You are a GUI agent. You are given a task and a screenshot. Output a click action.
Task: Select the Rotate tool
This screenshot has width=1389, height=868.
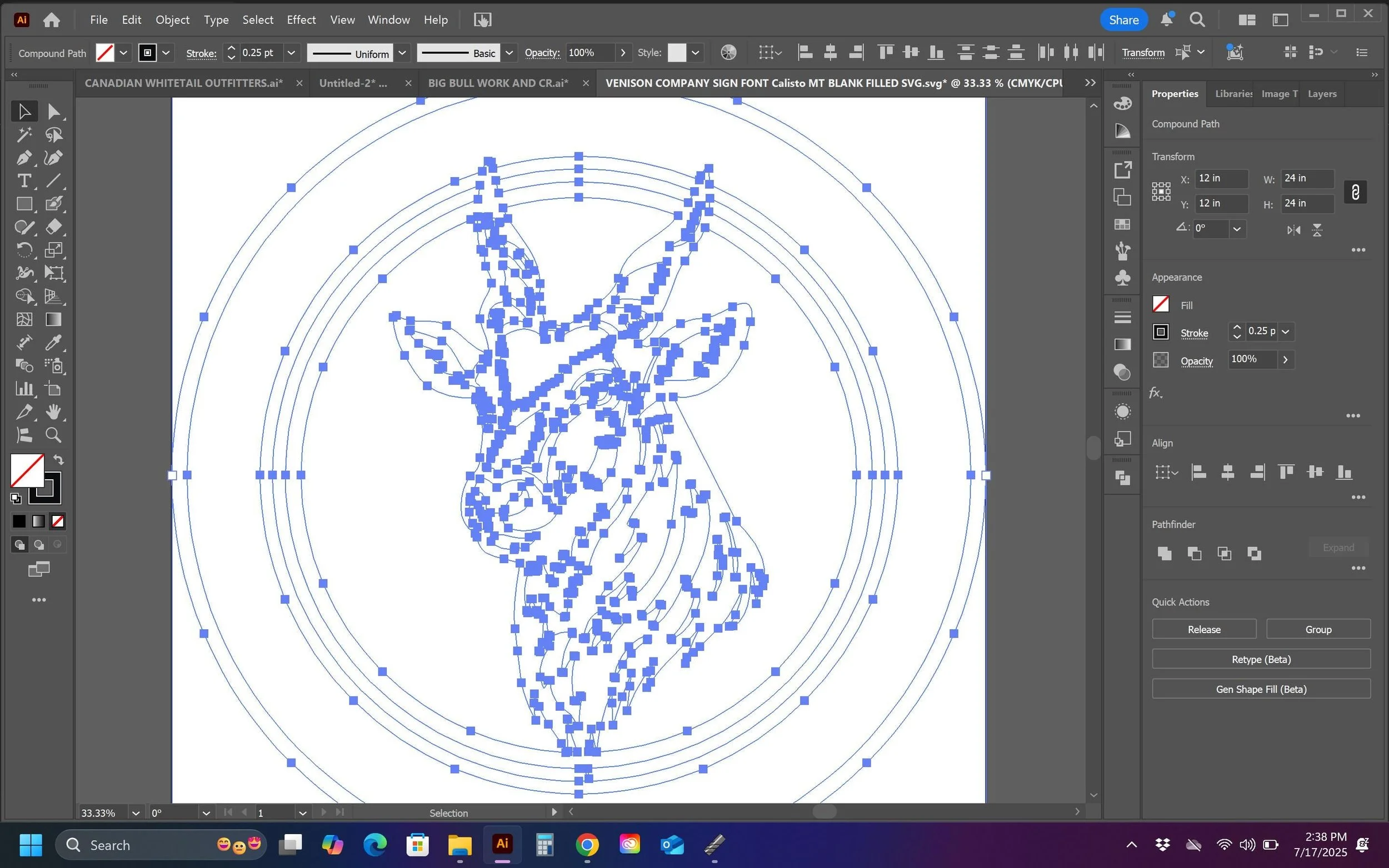coord(23,250)
